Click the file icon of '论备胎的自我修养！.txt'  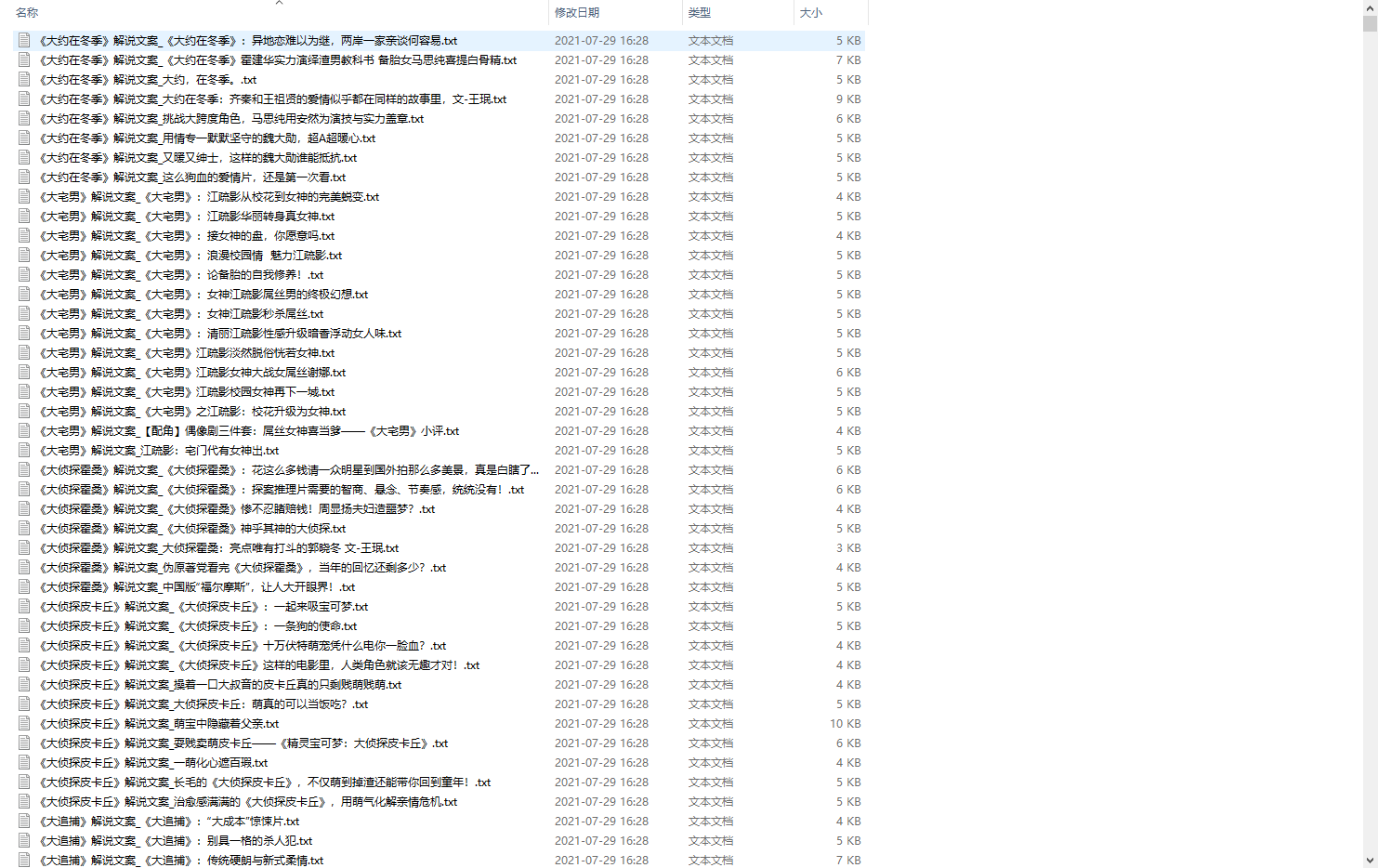click(24, 275)
